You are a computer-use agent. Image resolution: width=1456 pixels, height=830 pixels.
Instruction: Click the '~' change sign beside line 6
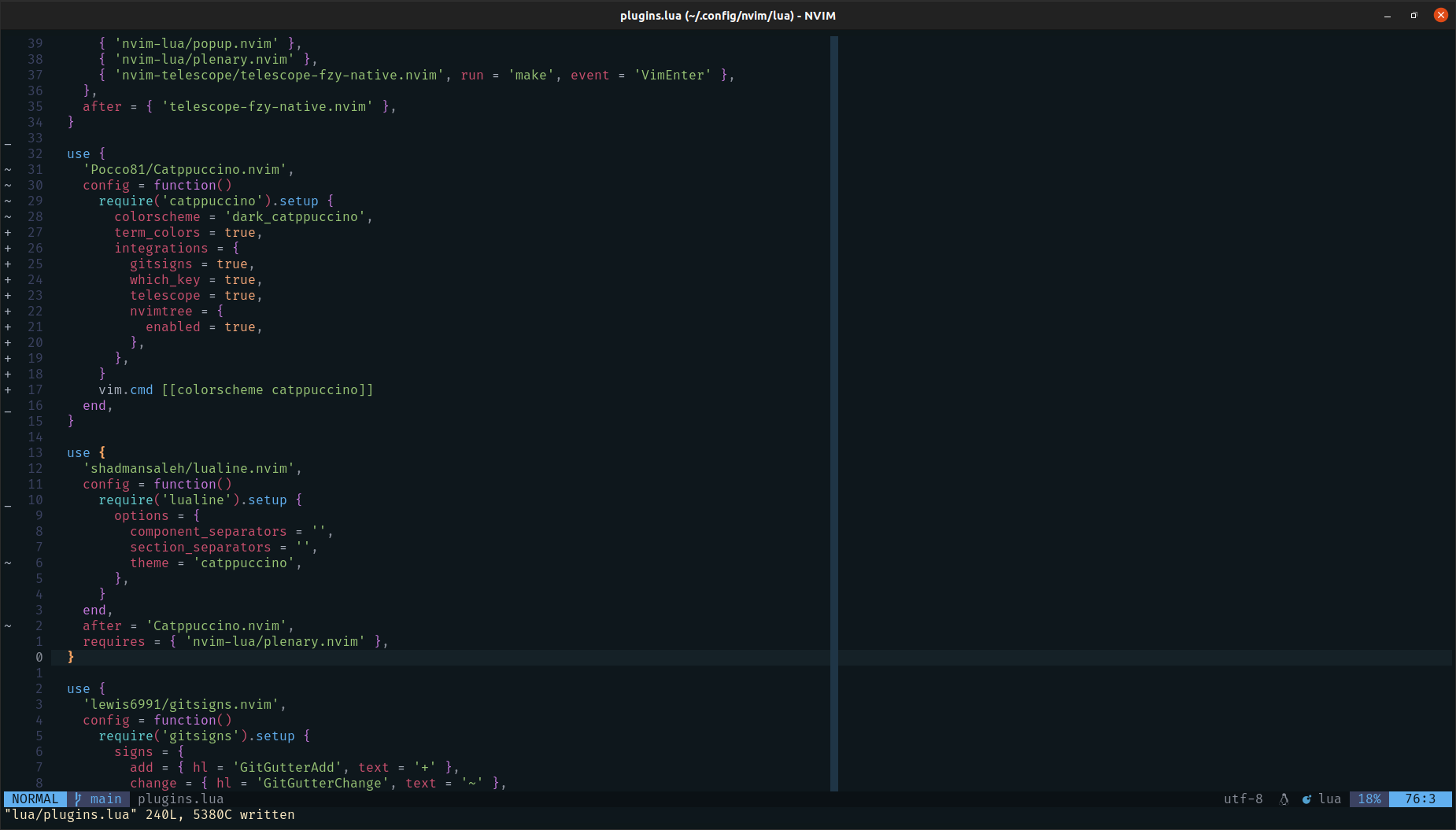pyautogui.click(x=7, y=563)
